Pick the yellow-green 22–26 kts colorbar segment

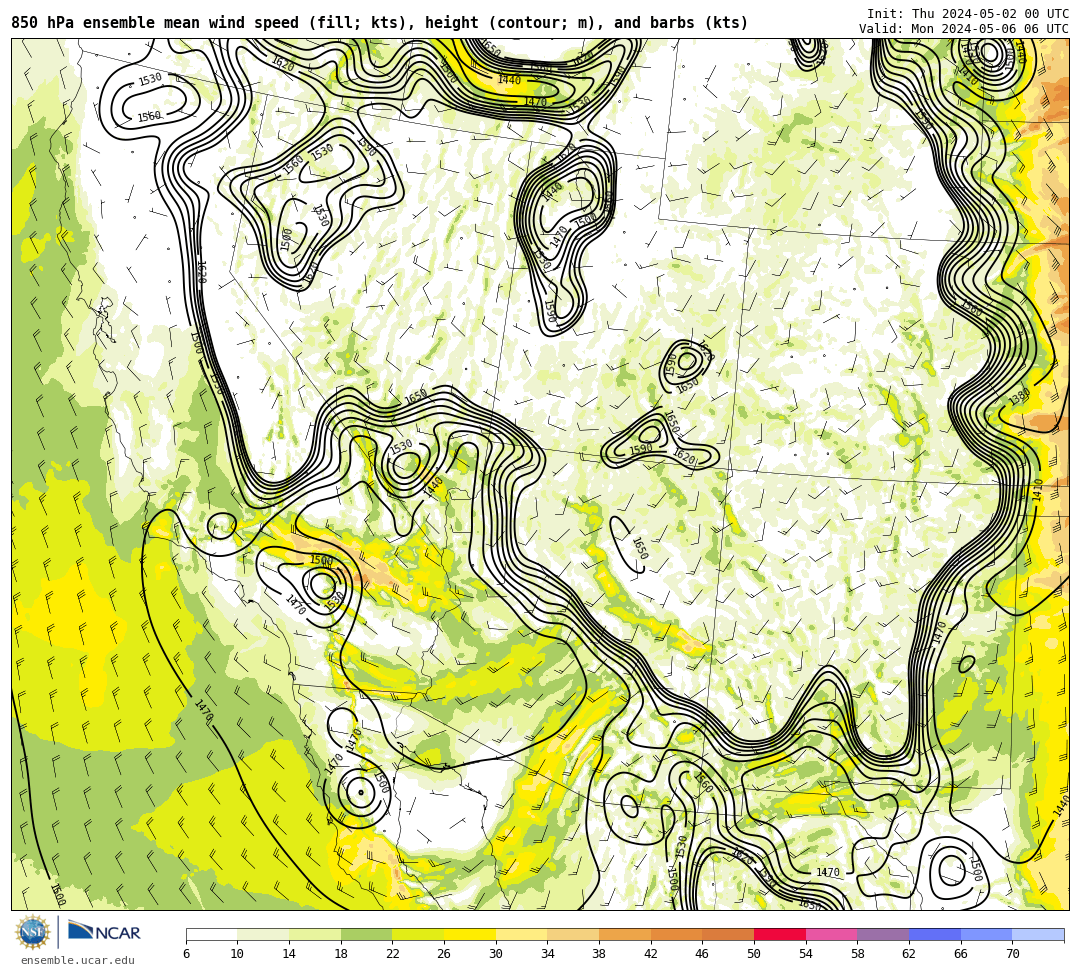click(418, 934)
